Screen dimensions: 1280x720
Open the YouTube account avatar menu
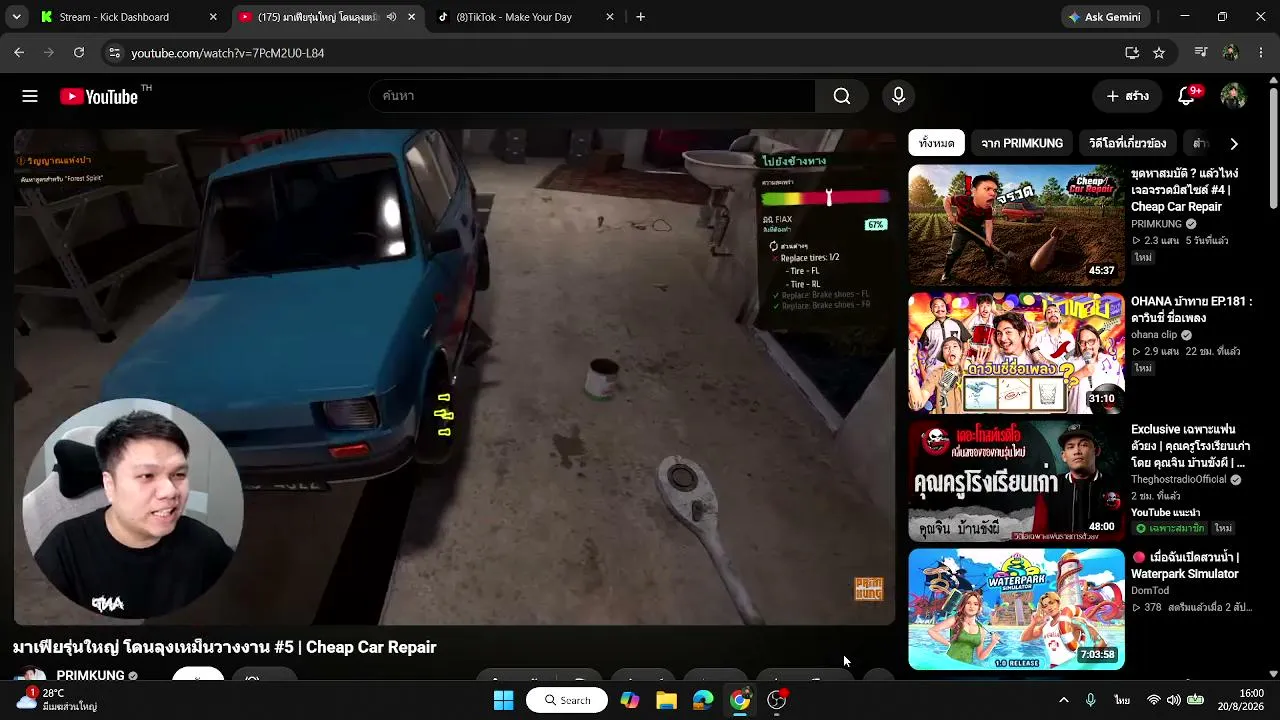click(1233, 96)
